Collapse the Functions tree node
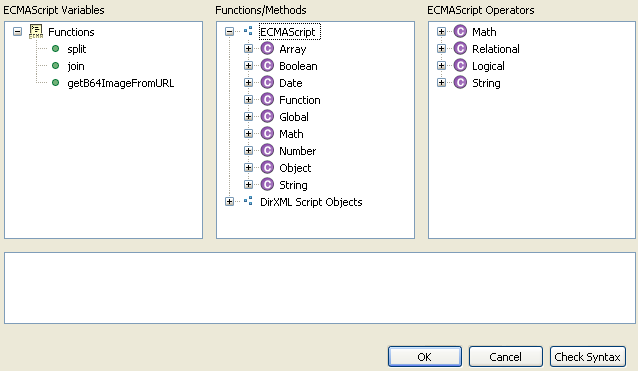Screen dimensions: 638x371 click(17, 32)
